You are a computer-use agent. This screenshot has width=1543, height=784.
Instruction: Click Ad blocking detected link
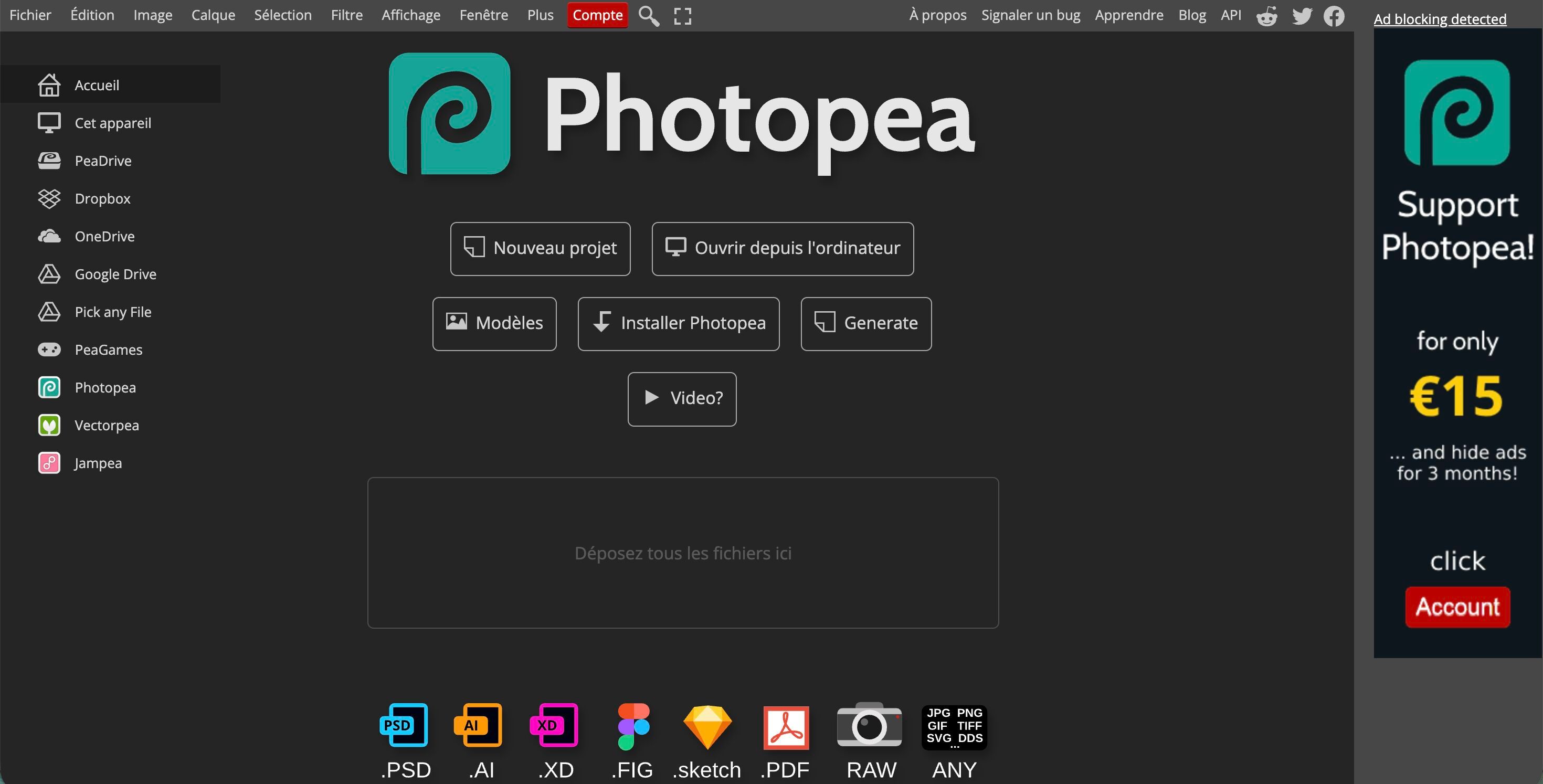(1440, 19)
